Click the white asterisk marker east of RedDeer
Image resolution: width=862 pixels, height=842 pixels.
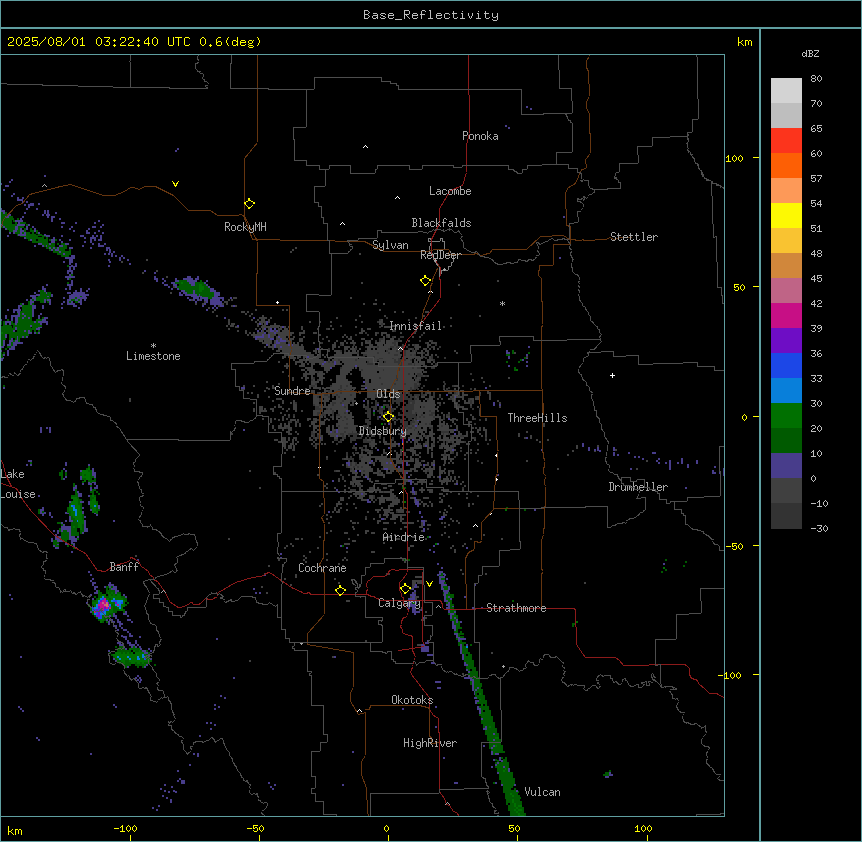(502, 303)
